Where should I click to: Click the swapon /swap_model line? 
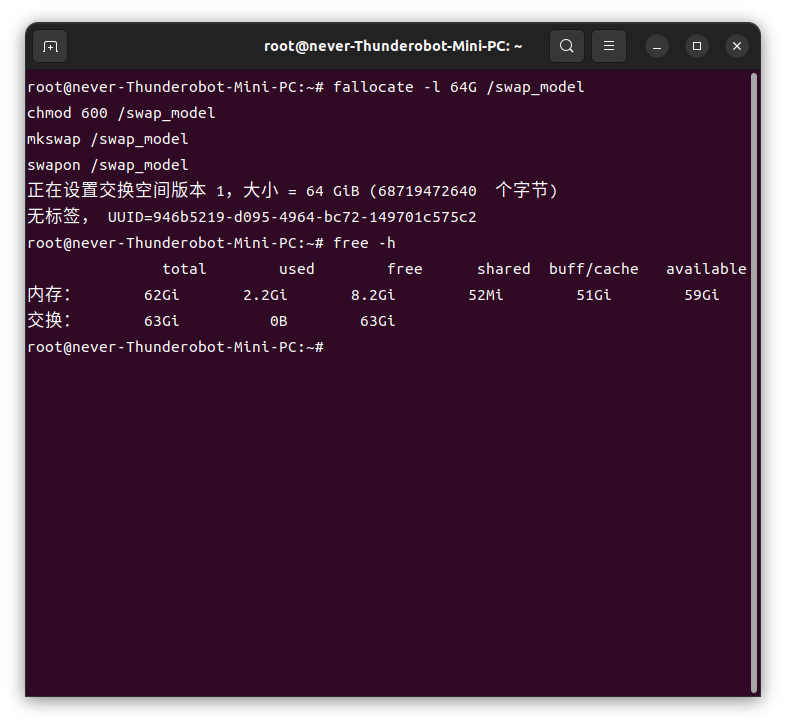click(x=108, y=165)
